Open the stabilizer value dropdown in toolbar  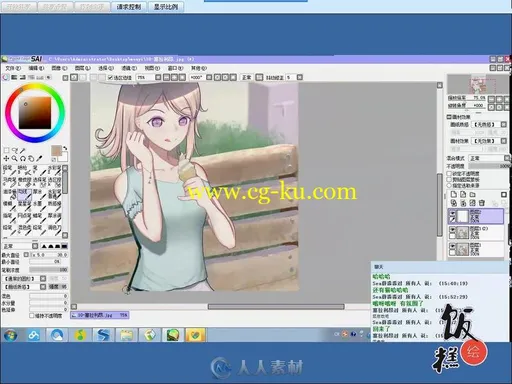tap(300, 77)
